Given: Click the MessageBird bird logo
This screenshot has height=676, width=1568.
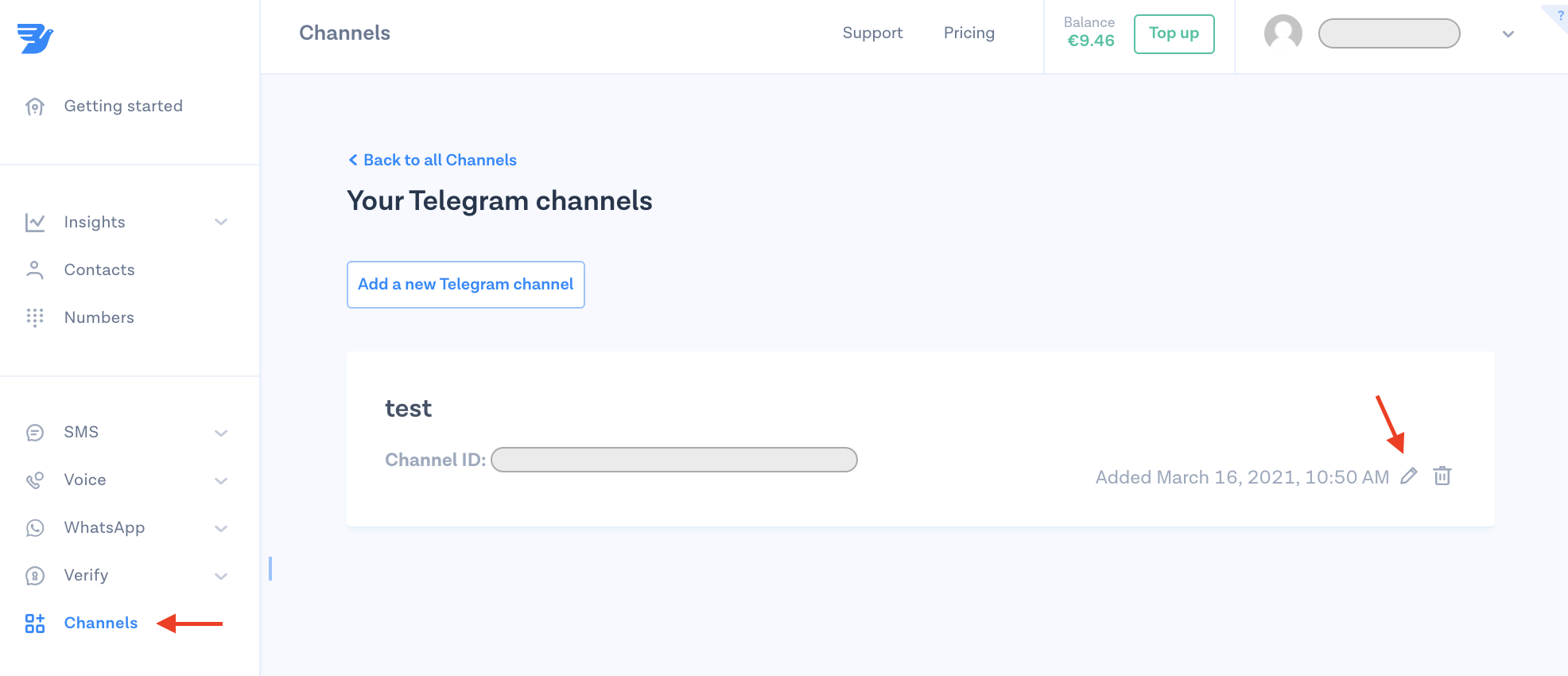Looking at the screenshot, I should click(x=35, y=37).
